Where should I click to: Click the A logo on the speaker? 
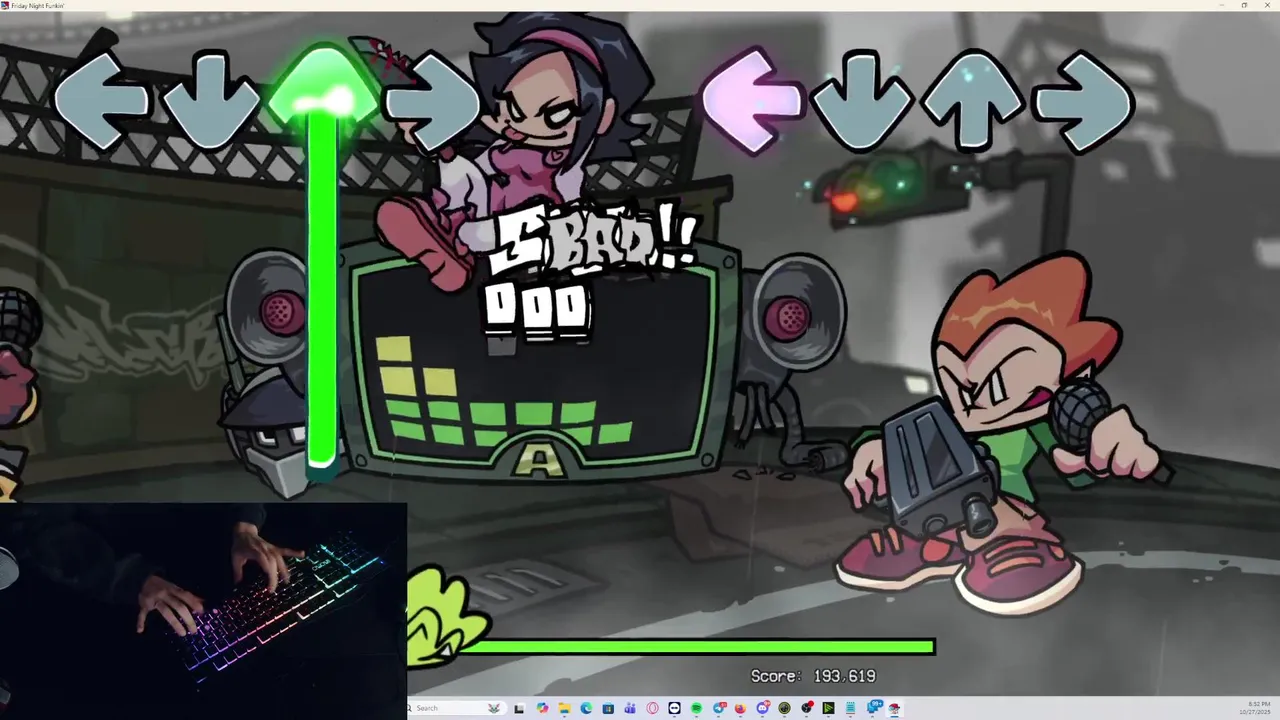(x=539, y=458)
